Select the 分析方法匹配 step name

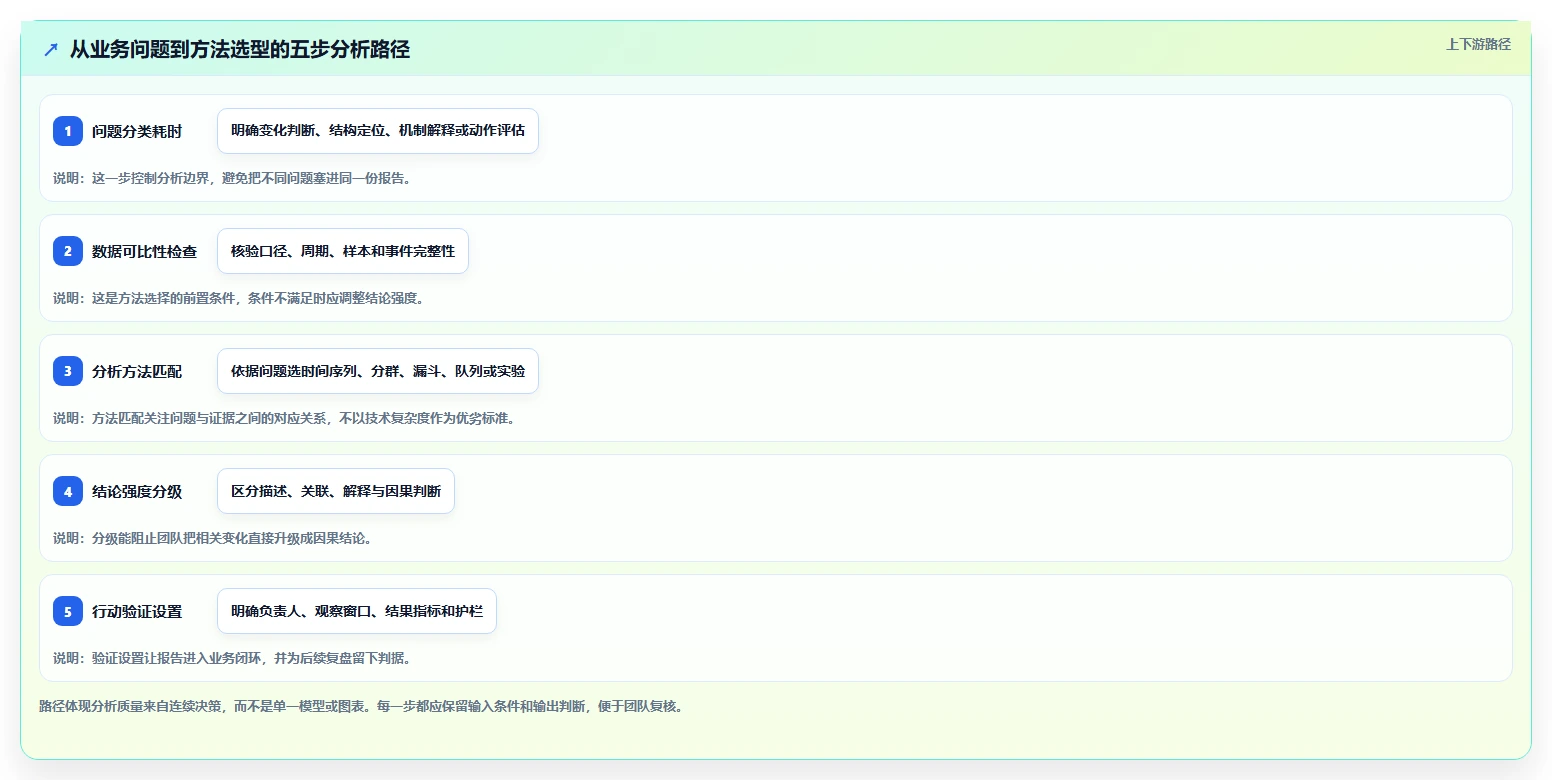137,371
